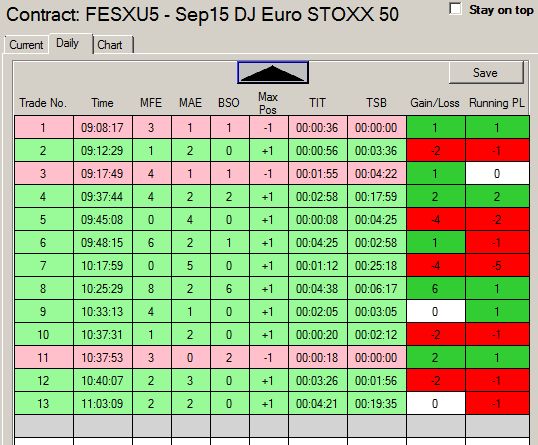Select the time cell 11:03:09
The width and height of the screenshot is (538, 445).
tap(102, 403)
